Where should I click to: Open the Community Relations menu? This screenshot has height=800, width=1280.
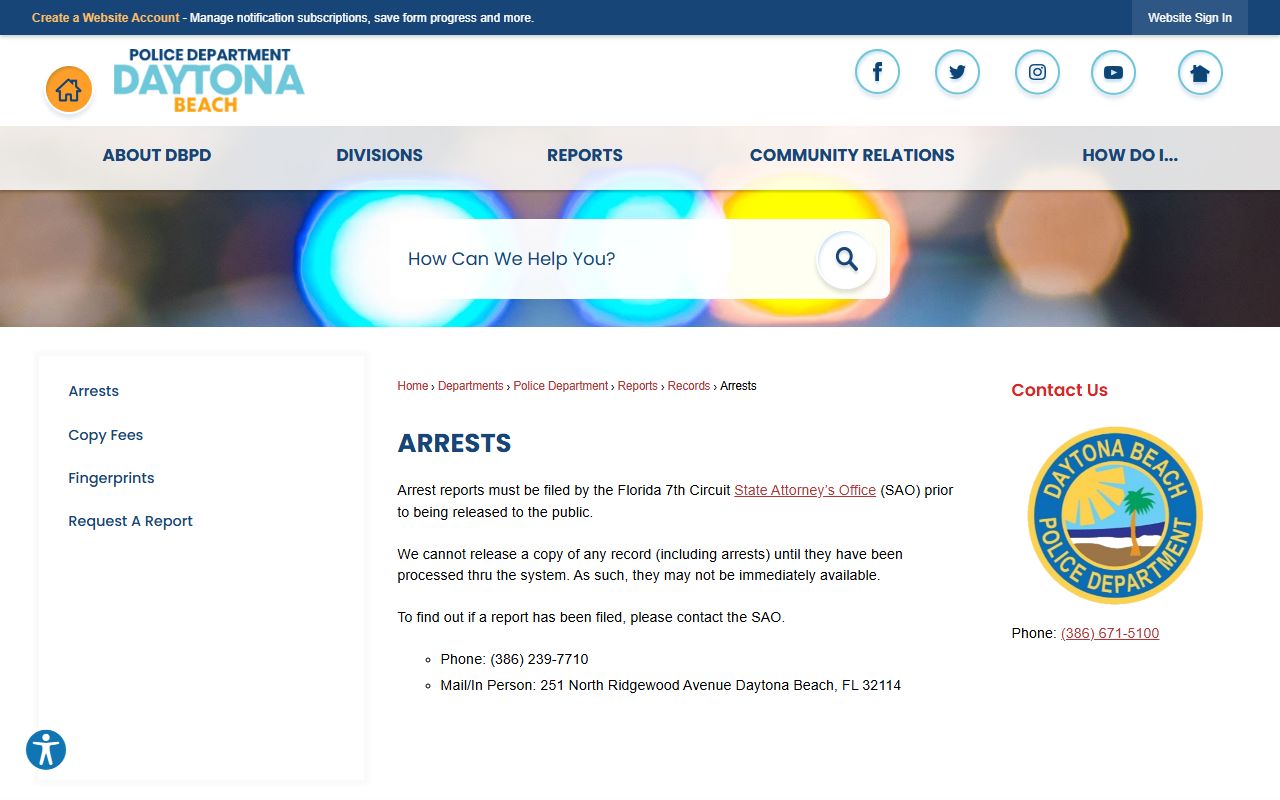pyautogui.click(x=852, y=155)
